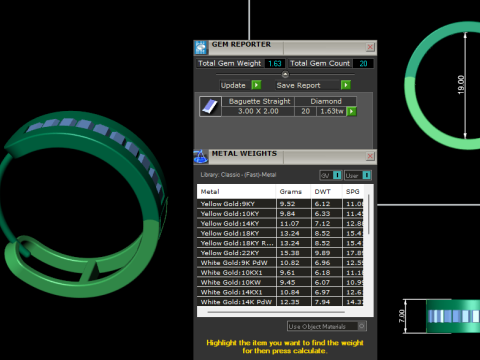Select the Yellow Gold:10KY row

[x=280, y=214]
